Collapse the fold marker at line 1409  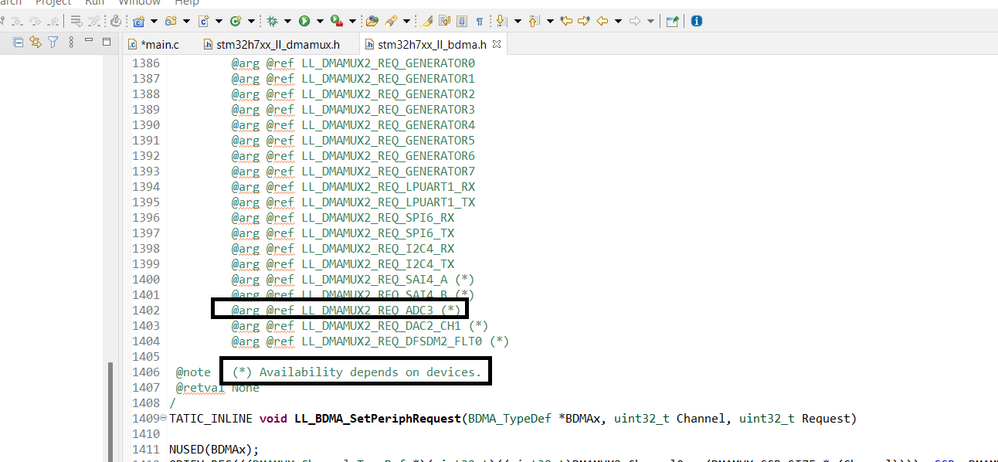pos(165,419)
